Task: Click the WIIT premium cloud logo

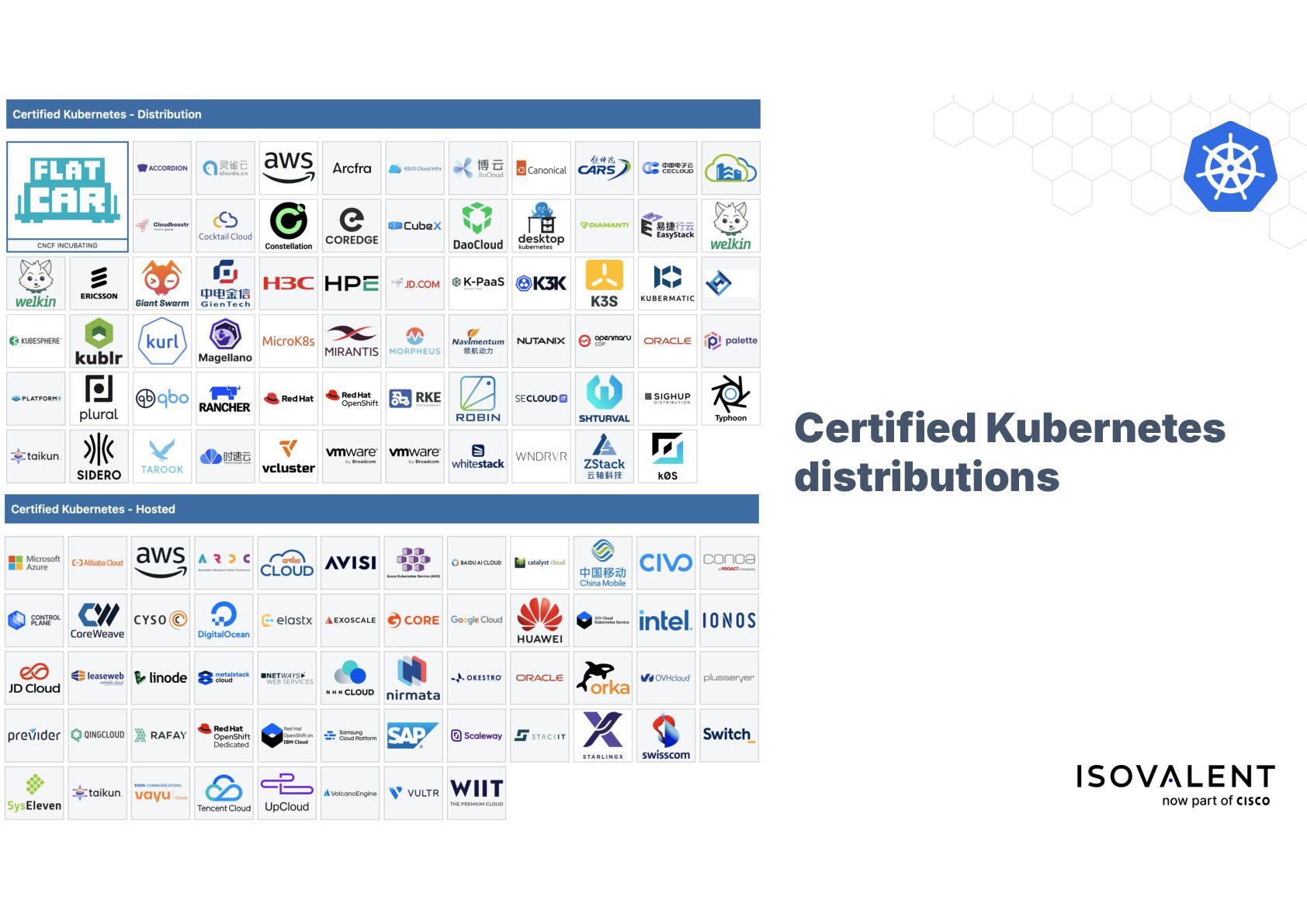Action: pos(477,793)
